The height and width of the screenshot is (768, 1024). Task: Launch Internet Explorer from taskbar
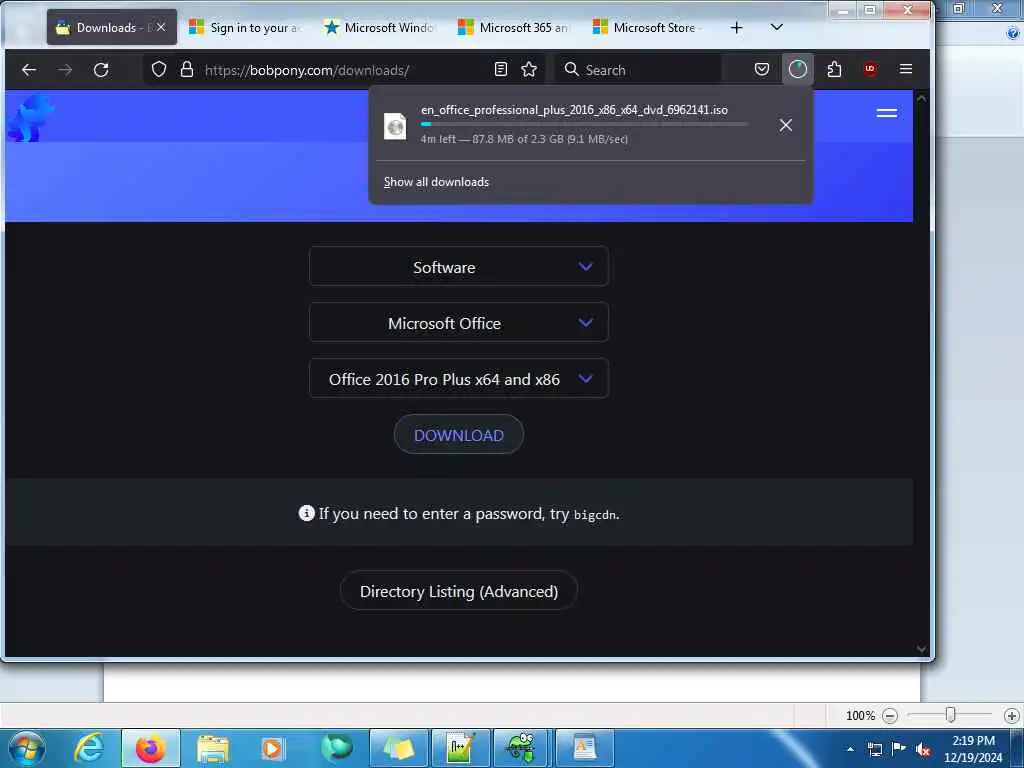click(89, 748)
